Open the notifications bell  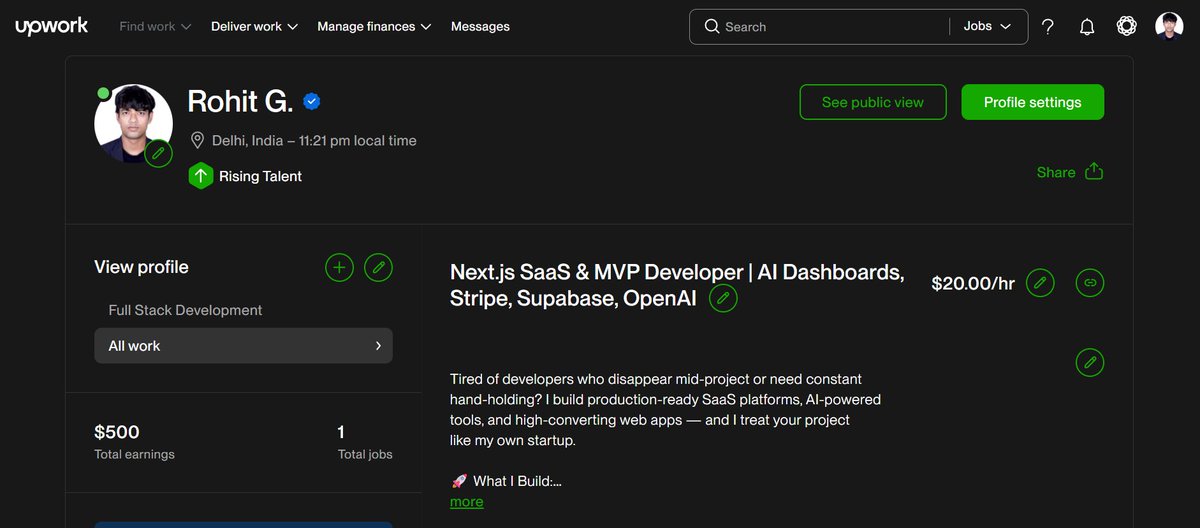(x=1087, y=27)
